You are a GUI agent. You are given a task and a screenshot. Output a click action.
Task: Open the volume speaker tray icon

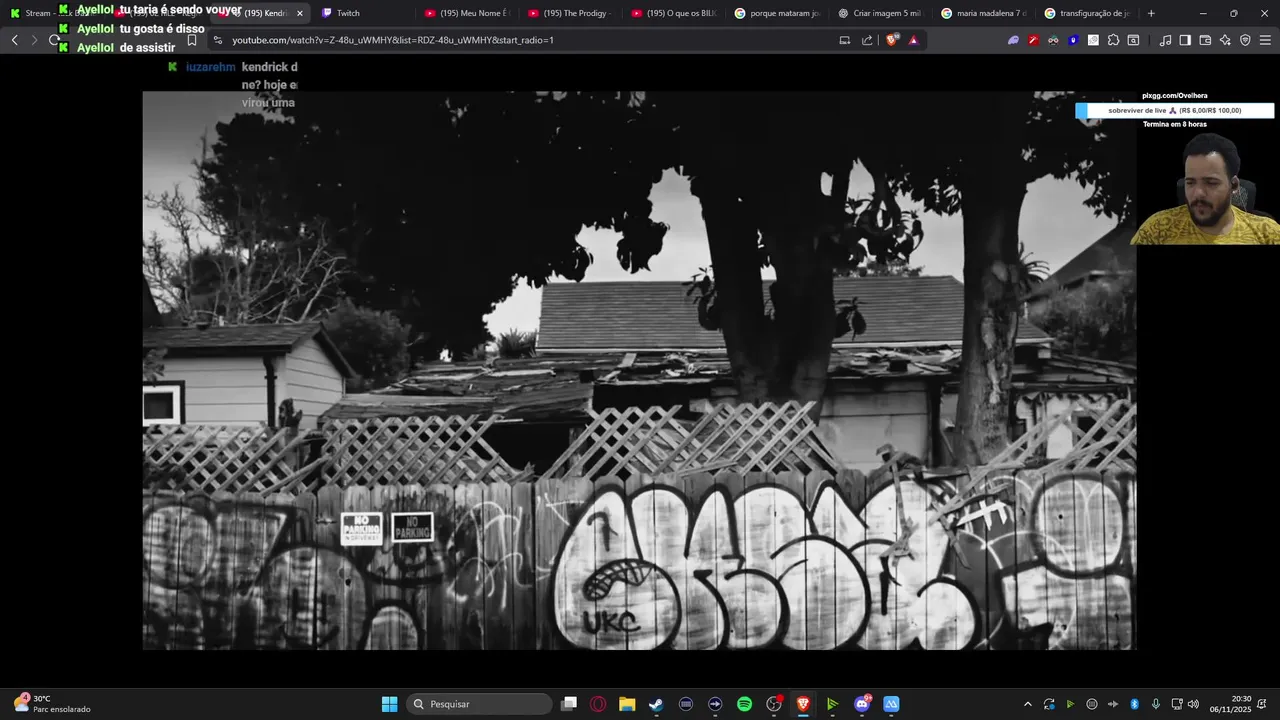(x=1193, y=704)
